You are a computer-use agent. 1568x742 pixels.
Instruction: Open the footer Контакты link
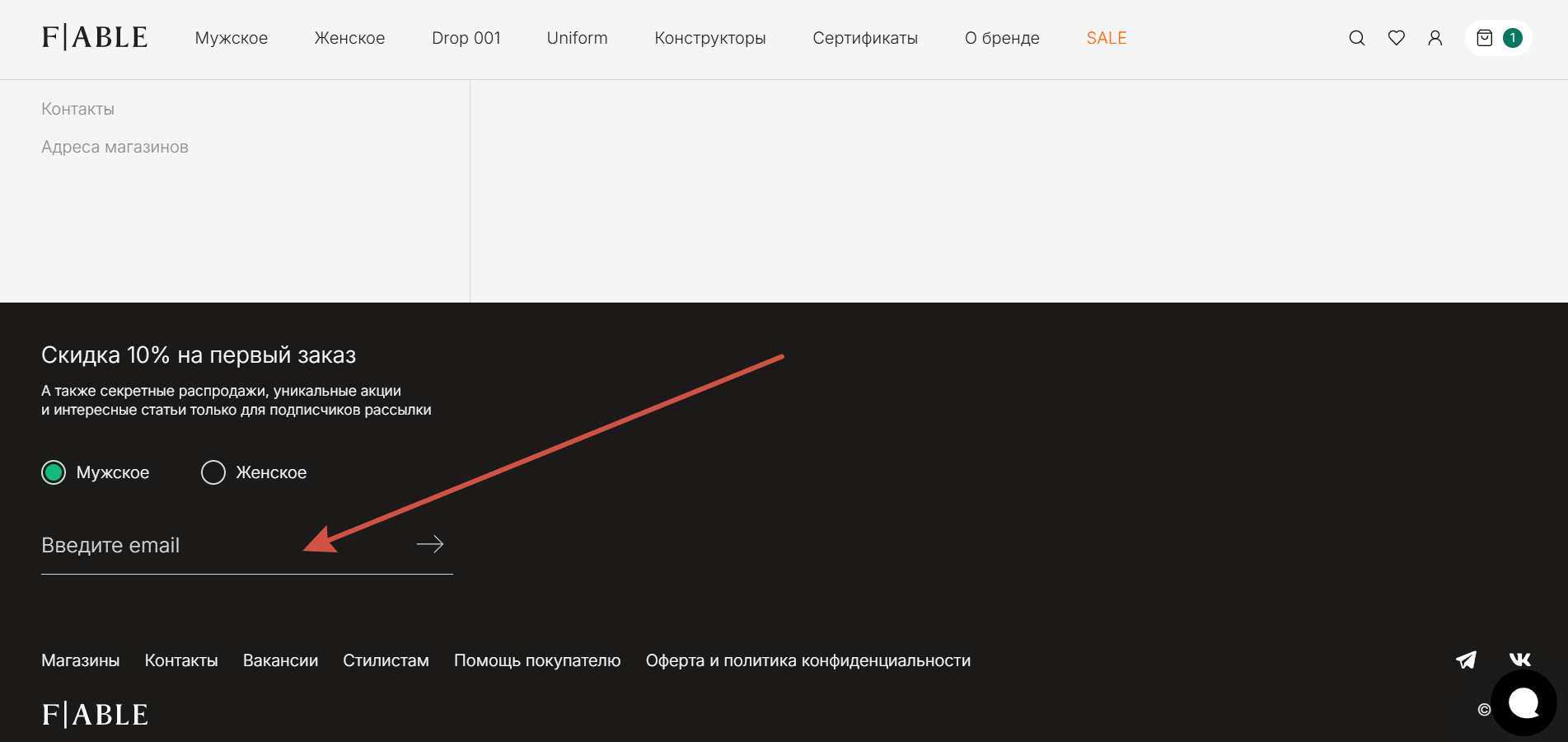pyautogui.click(x=181, y=660)
